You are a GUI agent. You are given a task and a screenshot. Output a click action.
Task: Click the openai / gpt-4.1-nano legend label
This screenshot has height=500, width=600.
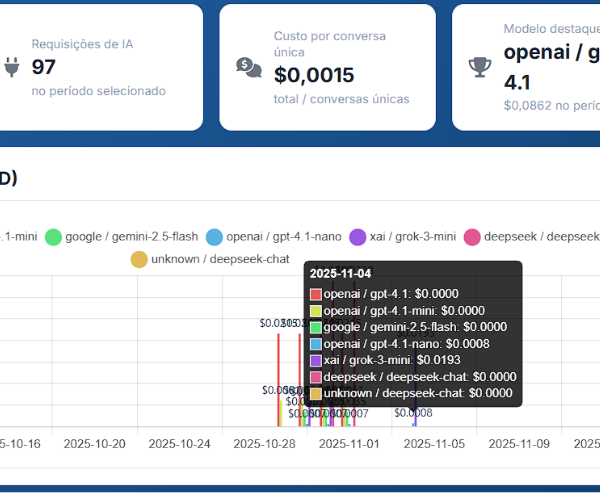click(284, 237)
